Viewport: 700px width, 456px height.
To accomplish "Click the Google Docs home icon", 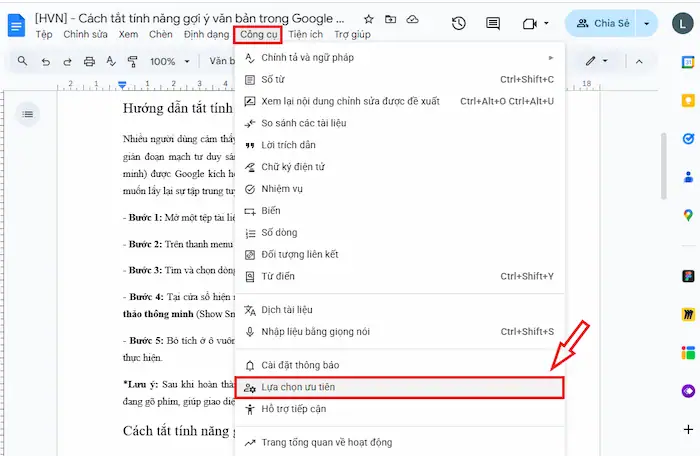I will point(17,25).
